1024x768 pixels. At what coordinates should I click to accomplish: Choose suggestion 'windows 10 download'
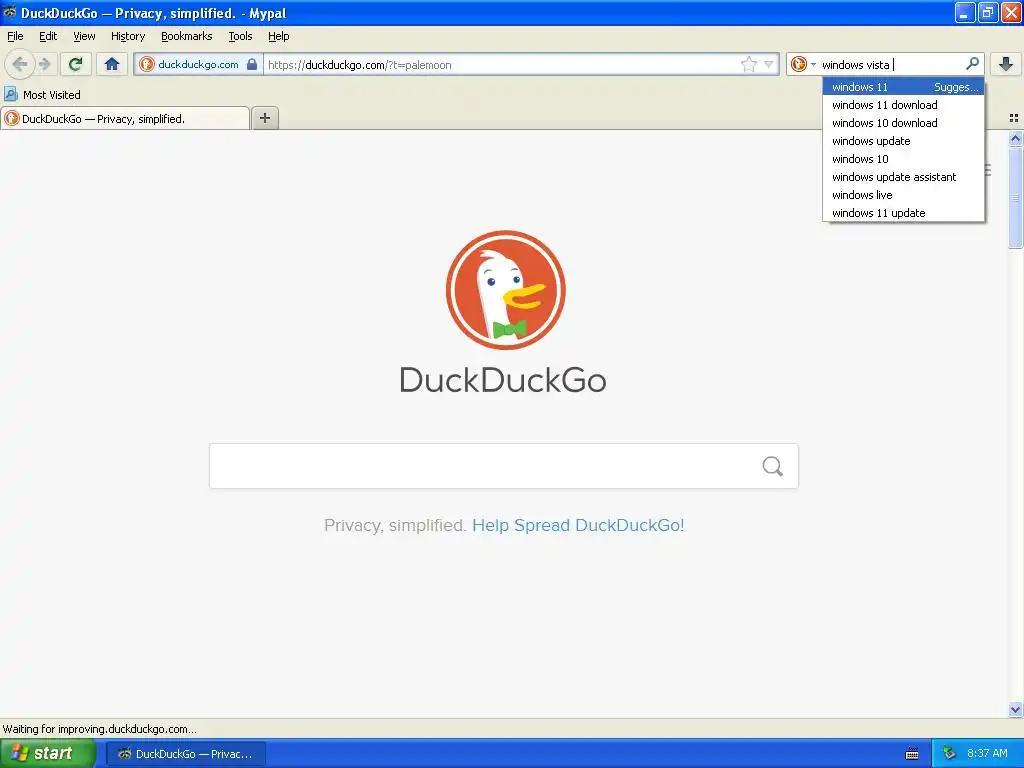pyautogui.click(x=903, y=123)
